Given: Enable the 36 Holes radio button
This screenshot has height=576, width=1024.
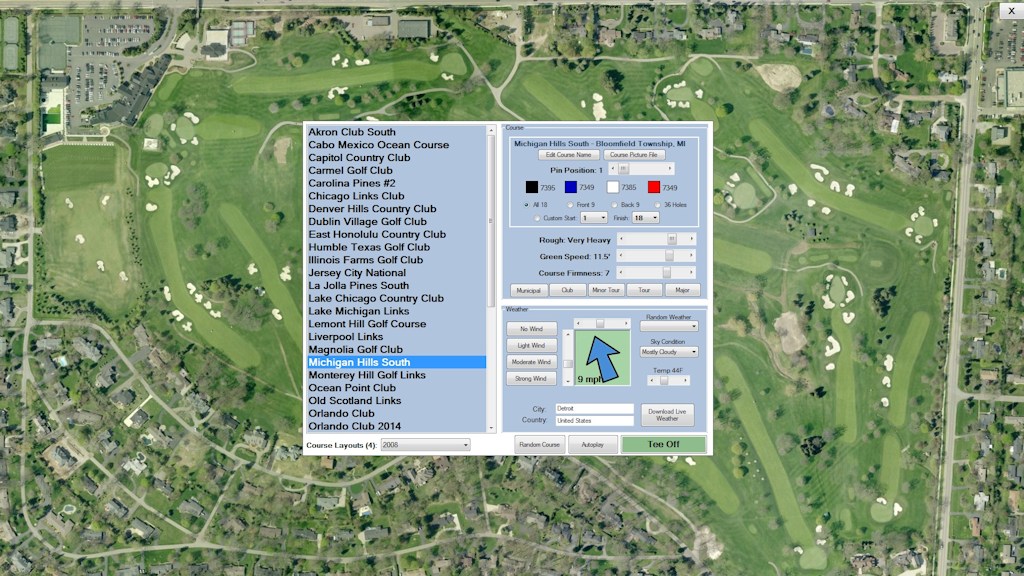Looking at the screenshot, I should coord(655,205).
